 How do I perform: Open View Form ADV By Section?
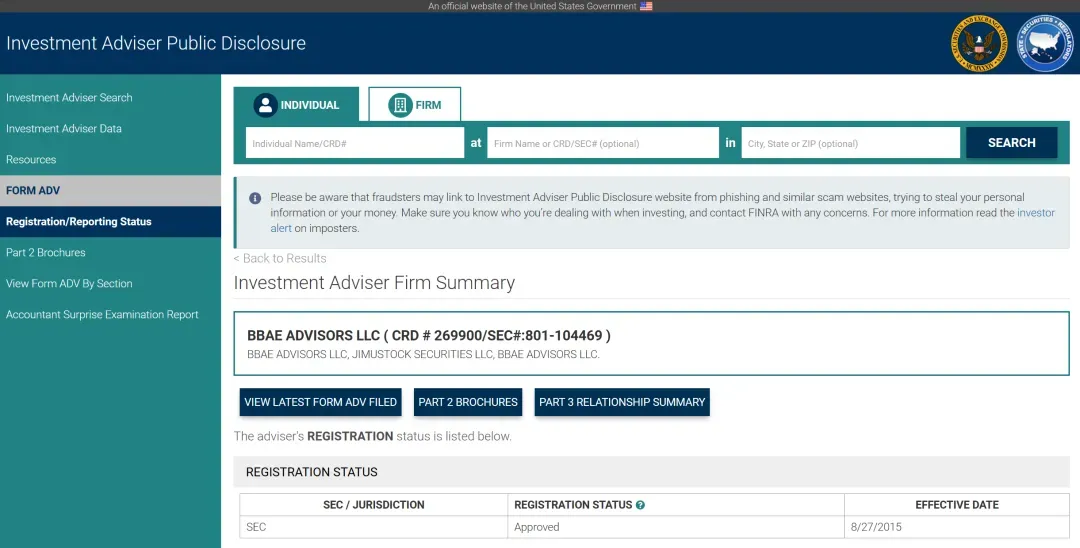69,284
